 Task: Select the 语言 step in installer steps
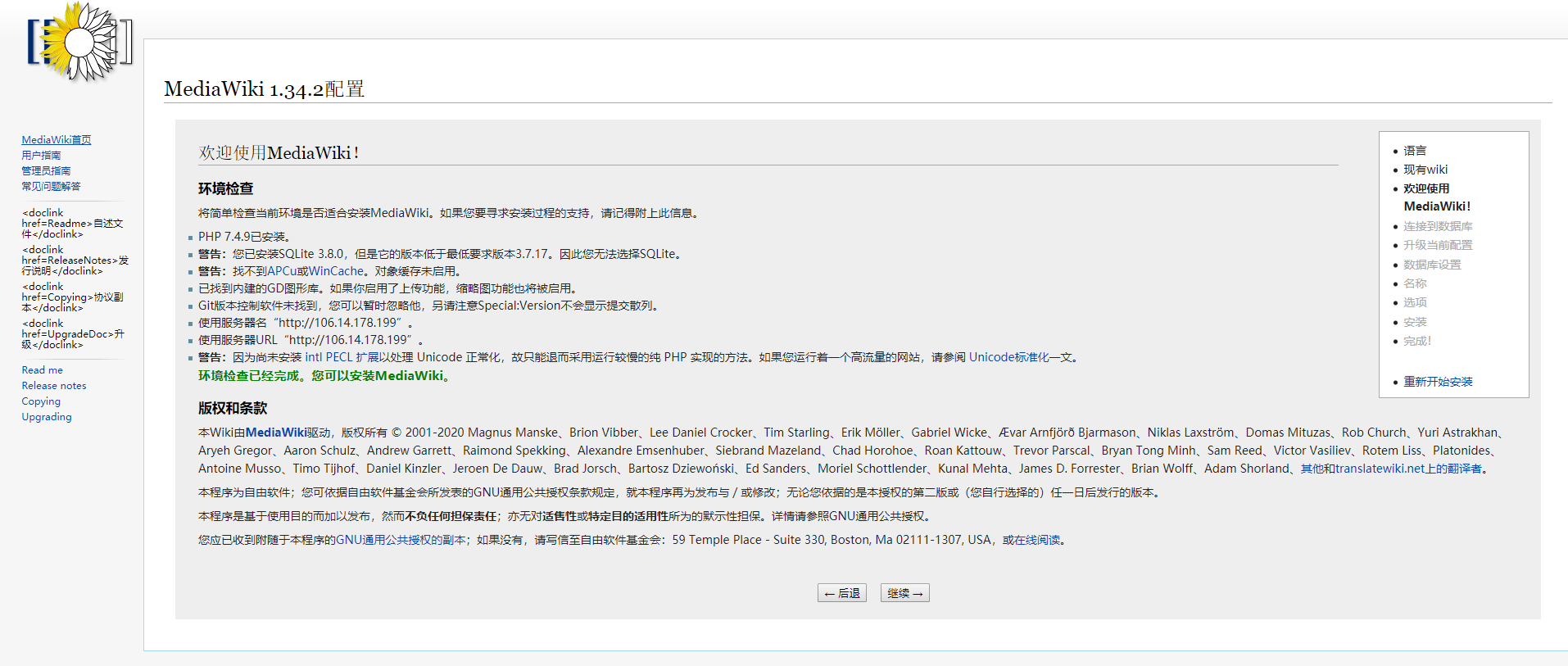(x=1415, y=151)
